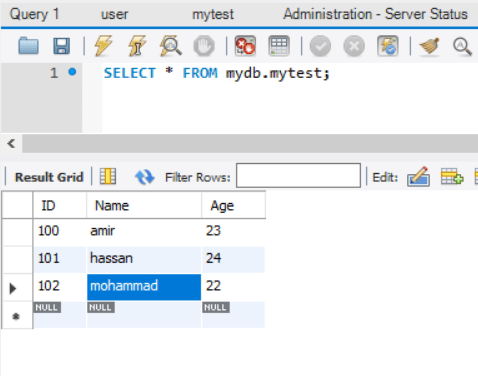Click the NULL Age cell in new row

pyautogui.click(x=233, y=315)
